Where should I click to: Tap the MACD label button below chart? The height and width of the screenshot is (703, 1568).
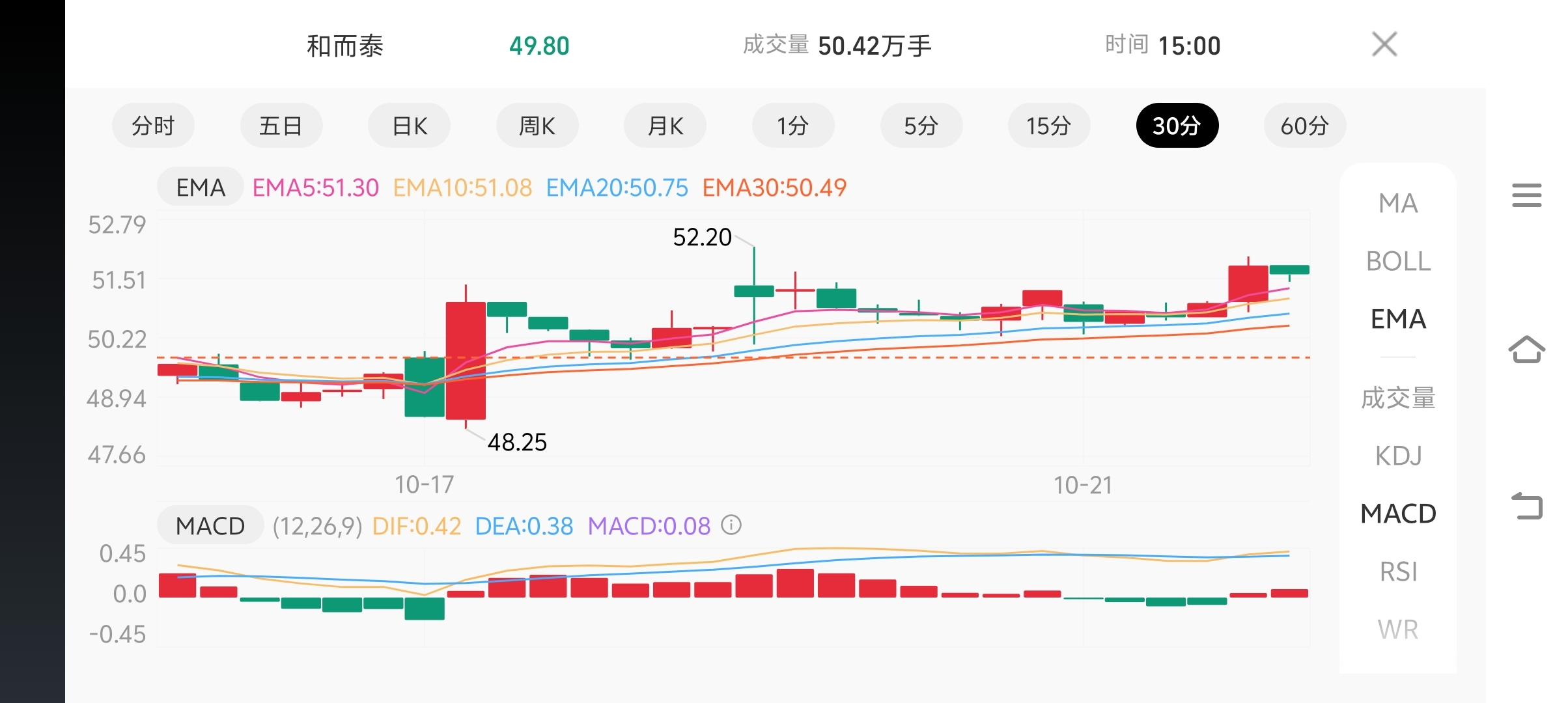coord(210,525)
